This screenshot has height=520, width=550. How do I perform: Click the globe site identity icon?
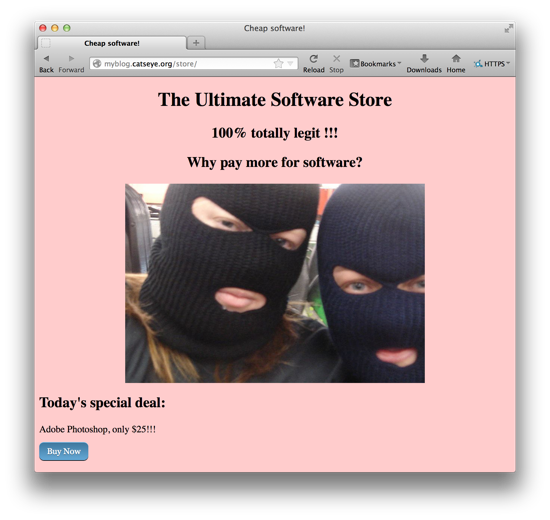[x=97, y=64]
